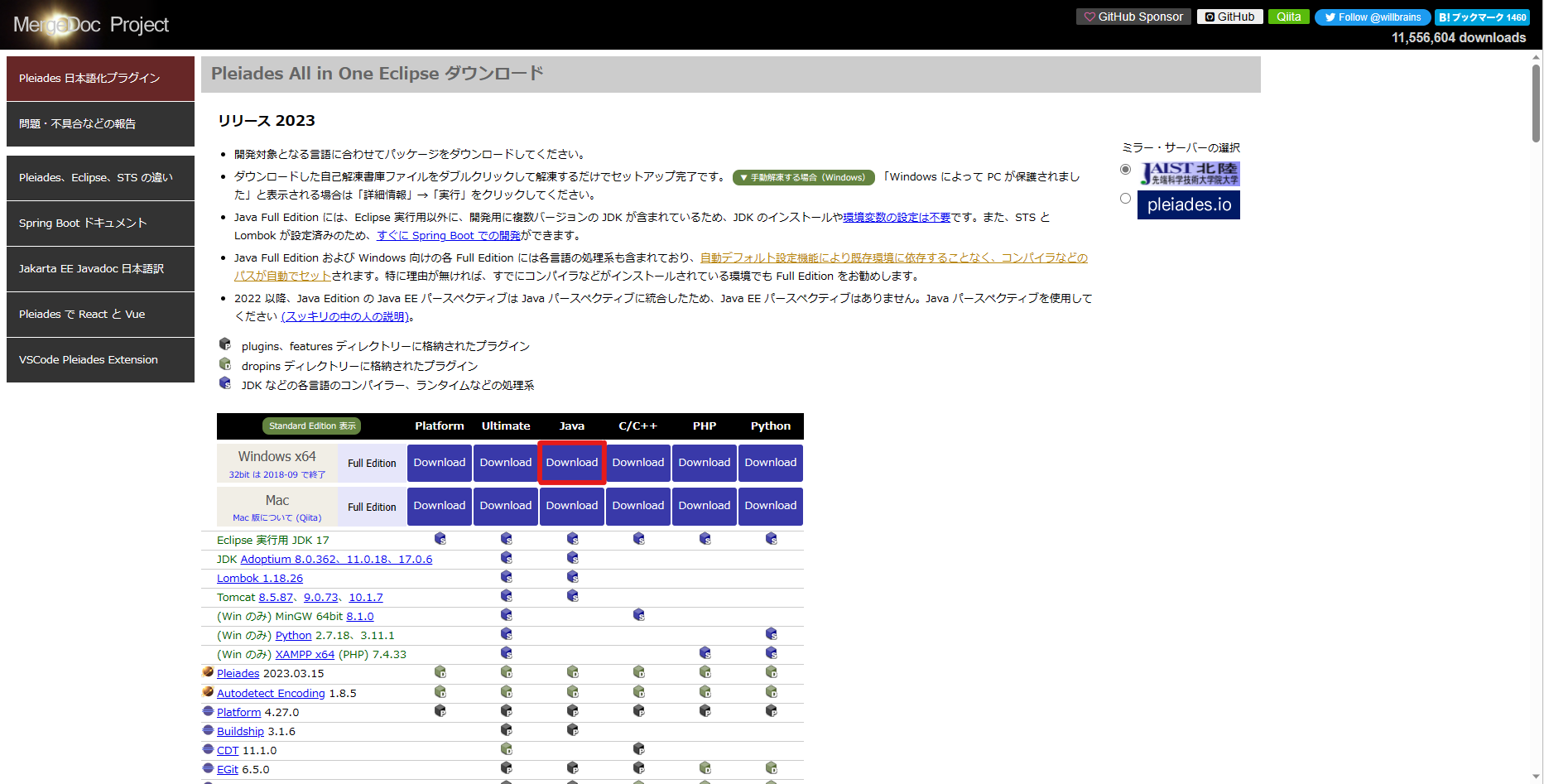The width and height of the screenshot is (1544, 784).
Task: Select the XAMPP x64 icon in PHP column
Action: [705, 653]
